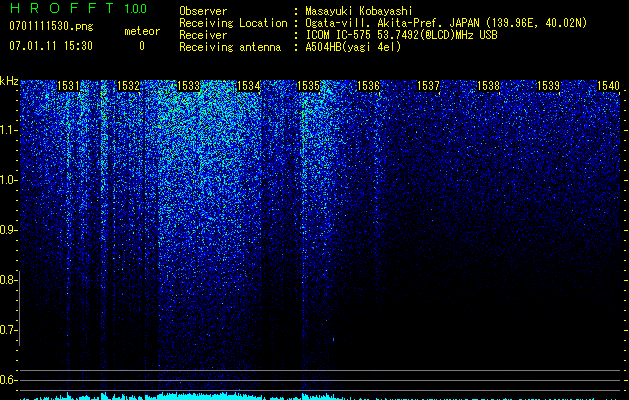Click the HROFFT 1.0.0 title text

79,8
